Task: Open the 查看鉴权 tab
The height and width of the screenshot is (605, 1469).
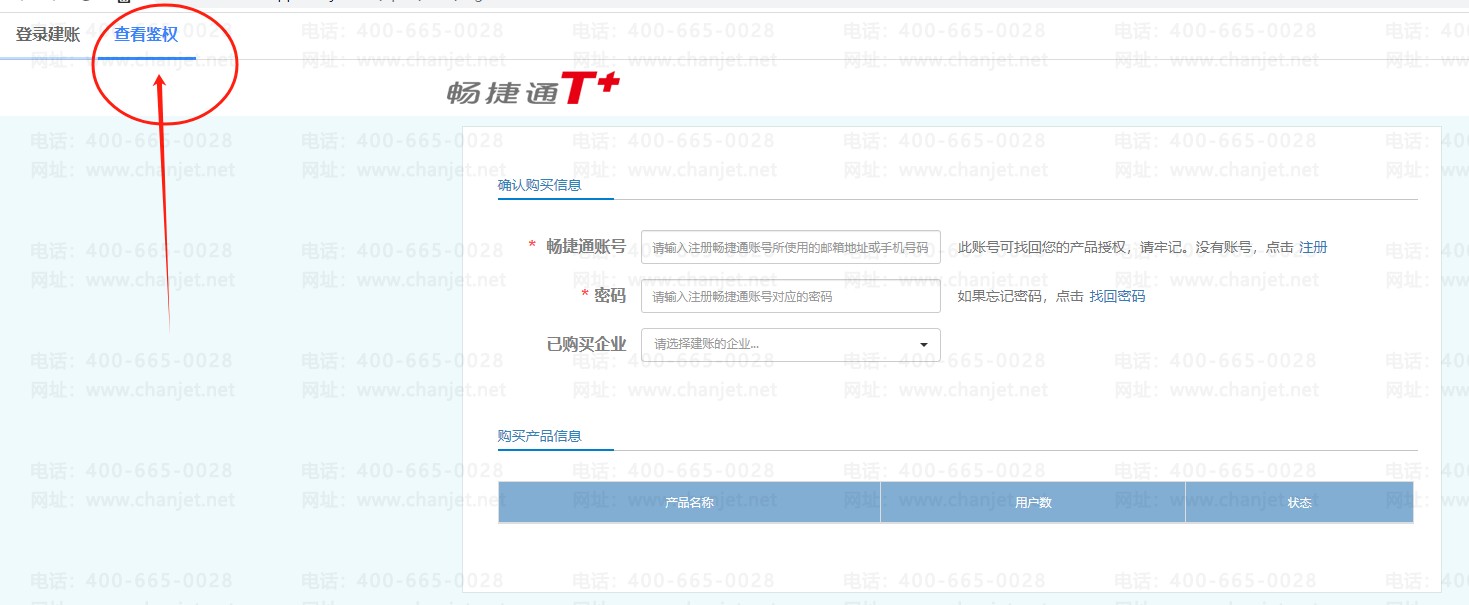Action: pyautogui.click(x=146, y=35)
